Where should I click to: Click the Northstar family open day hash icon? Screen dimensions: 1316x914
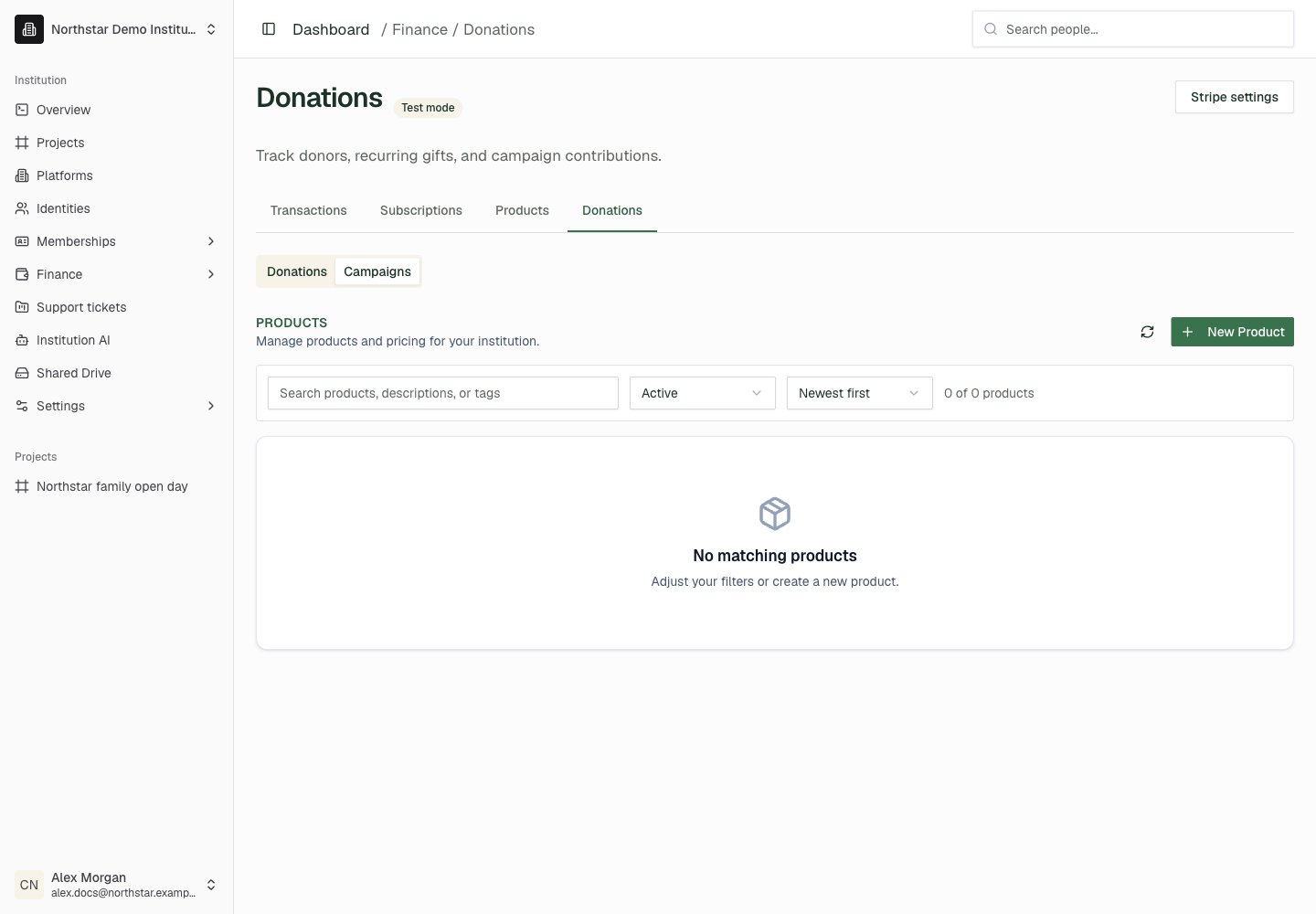(x=22, y=486)
